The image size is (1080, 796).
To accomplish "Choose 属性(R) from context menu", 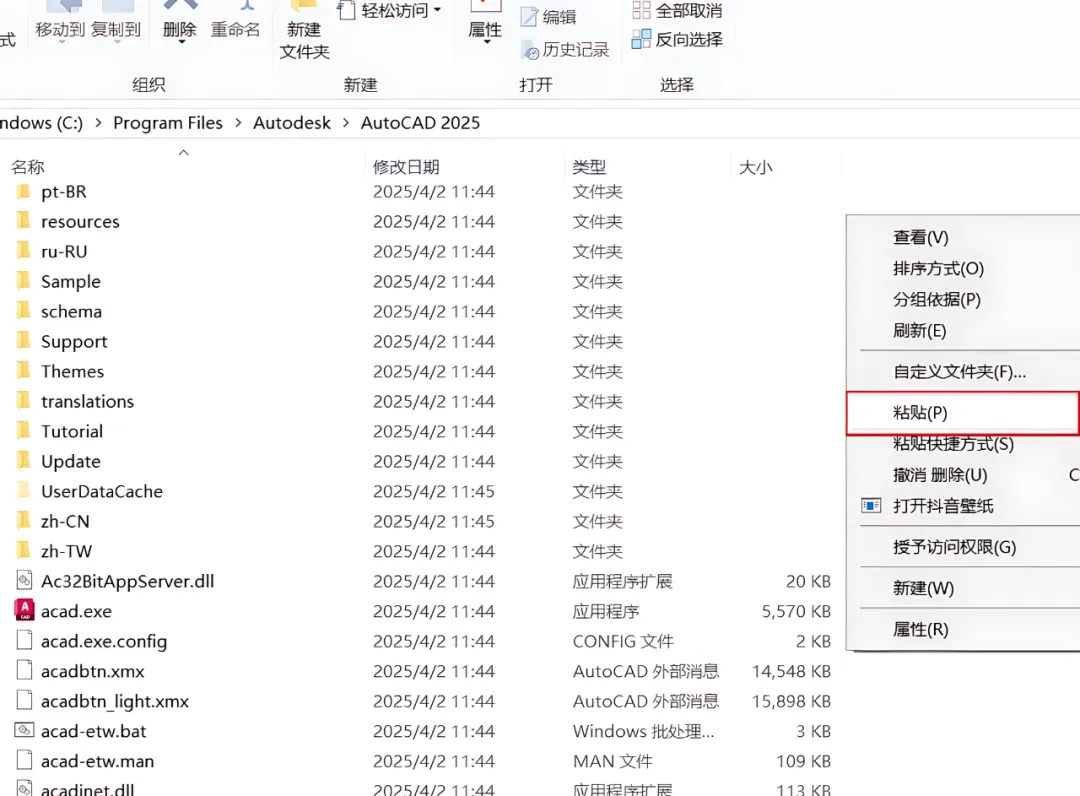I will tap(921, 629).
